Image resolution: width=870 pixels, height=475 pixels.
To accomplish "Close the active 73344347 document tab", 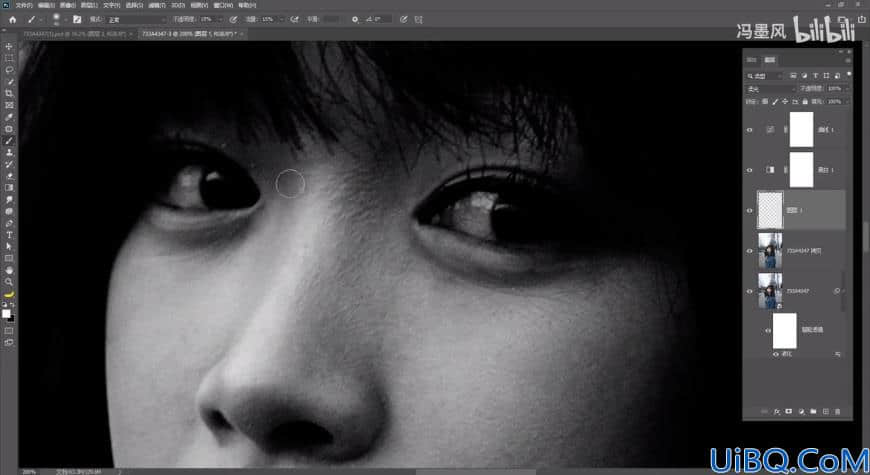I will pyautogui.click(x=242, y=34).
